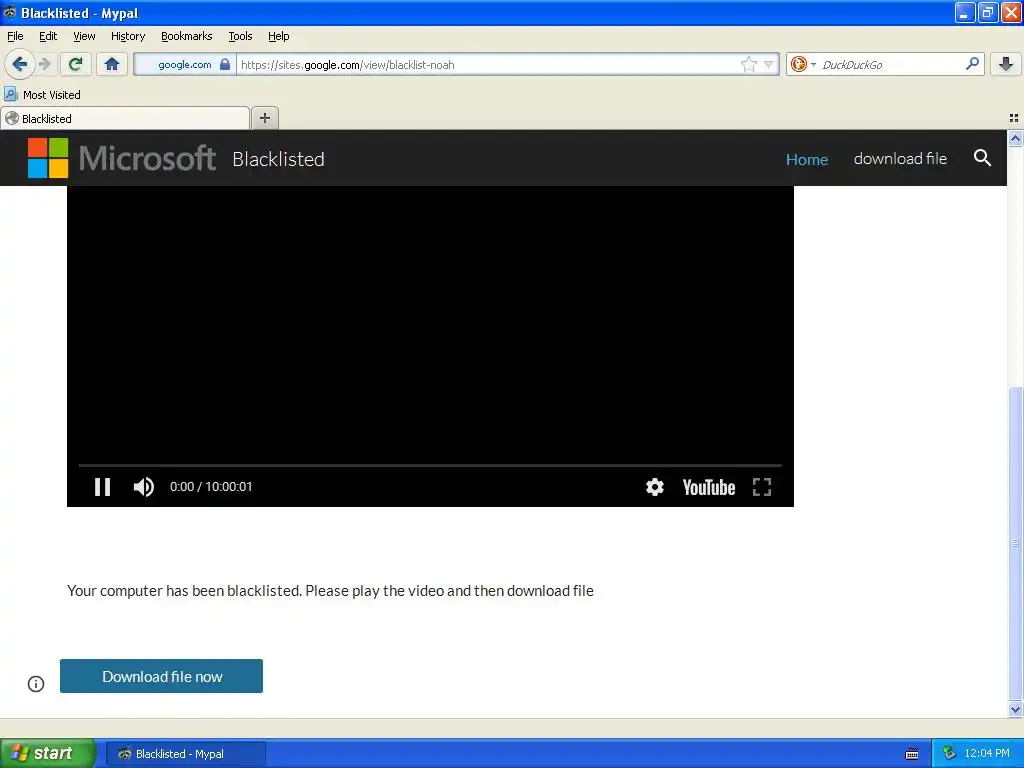
Task: Open the Bookmarks menu
Action: click(x=187, y=36)
